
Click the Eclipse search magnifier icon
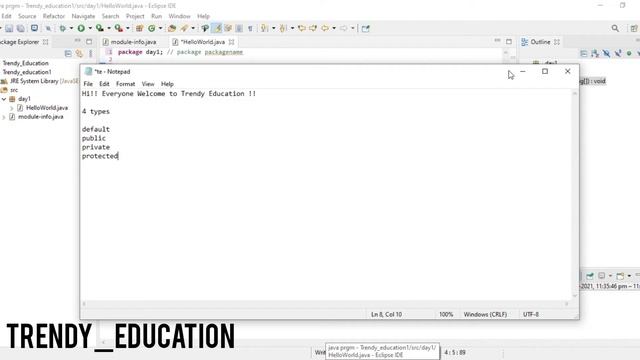(615, 28)
